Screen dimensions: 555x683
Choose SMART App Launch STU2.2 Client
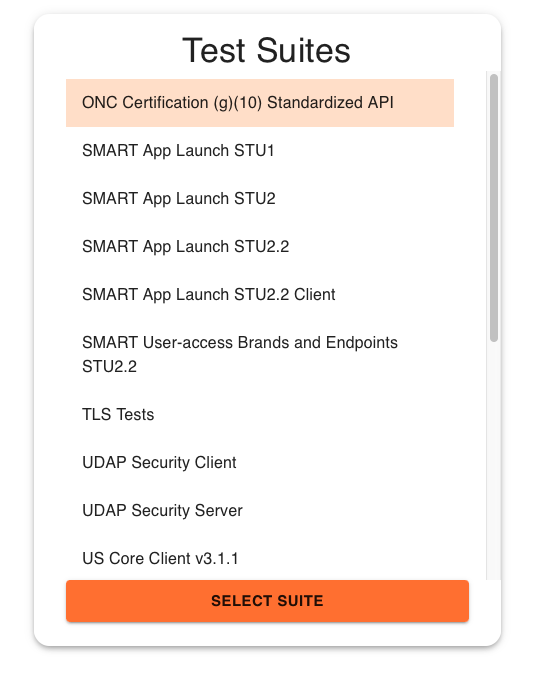click(x=260, y=294)
